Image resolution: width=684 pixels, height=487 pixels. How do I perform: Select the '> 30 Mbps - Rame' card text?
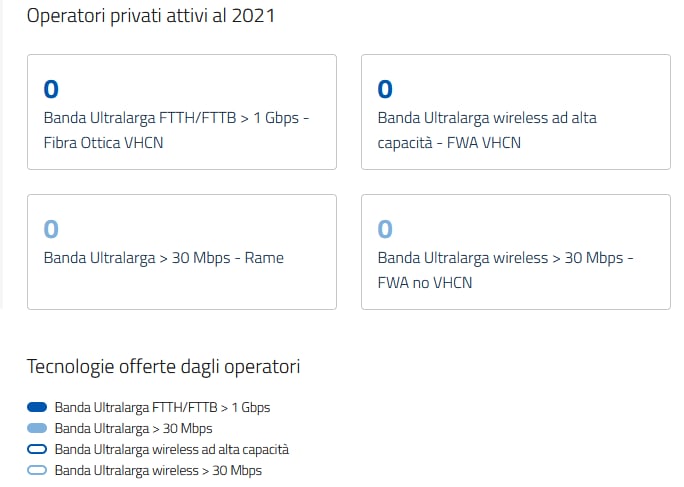coord(164,258)
